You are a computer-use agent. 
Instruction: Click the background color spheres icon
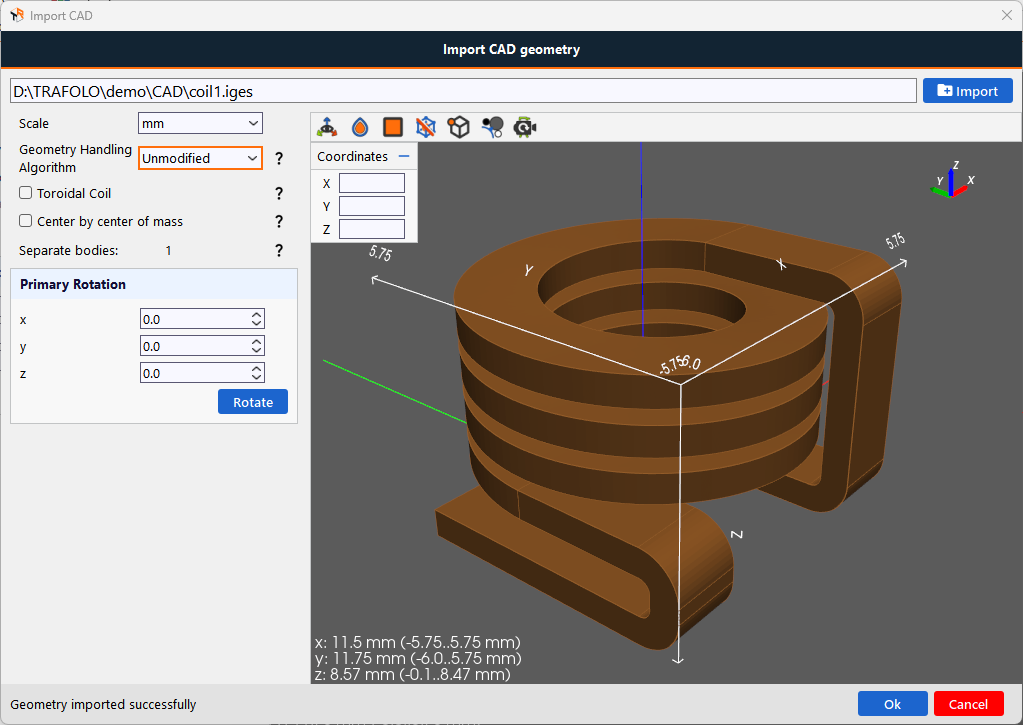tap(492, 127)
